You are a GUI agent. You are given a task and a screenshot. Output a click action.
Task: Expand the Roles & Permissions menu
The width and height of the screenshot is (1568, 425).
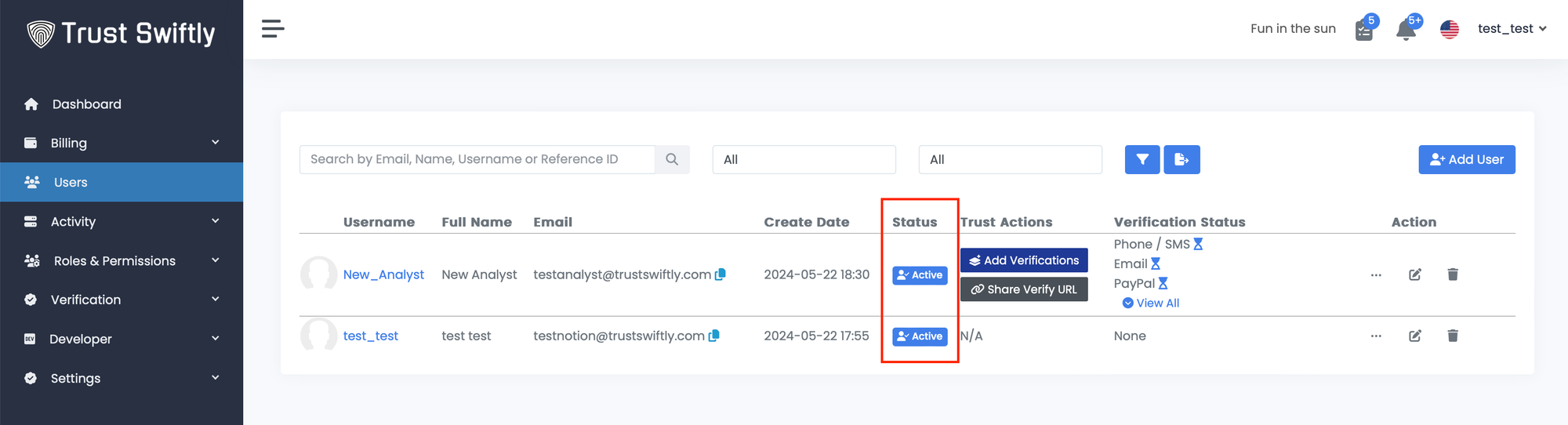122,260
